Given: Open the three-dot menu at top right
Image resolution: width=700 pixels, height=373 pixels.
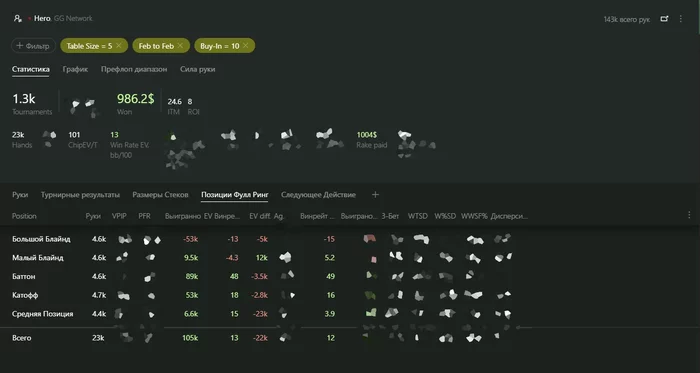Looking at the screenshot, I should (x=680, y=19).
